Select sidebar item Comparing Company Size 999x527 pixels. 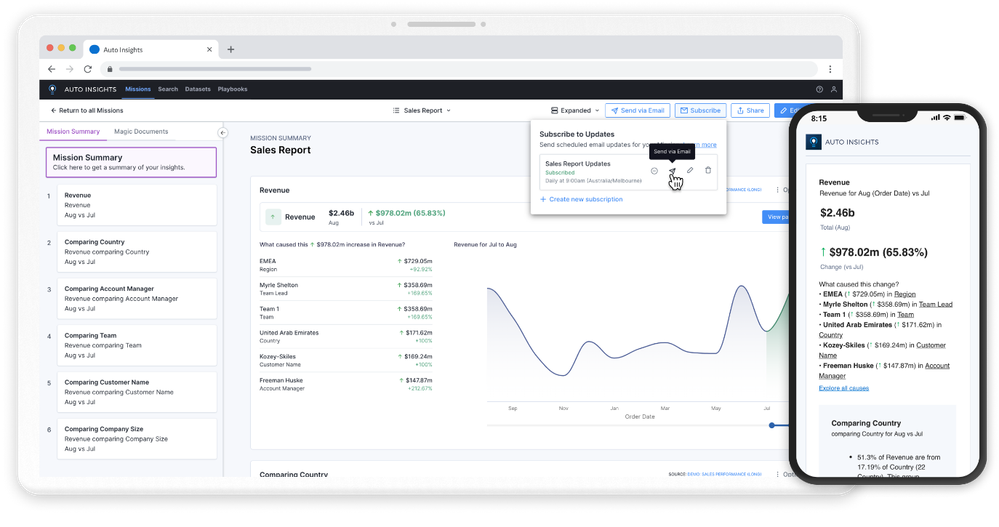click(137, 438)
